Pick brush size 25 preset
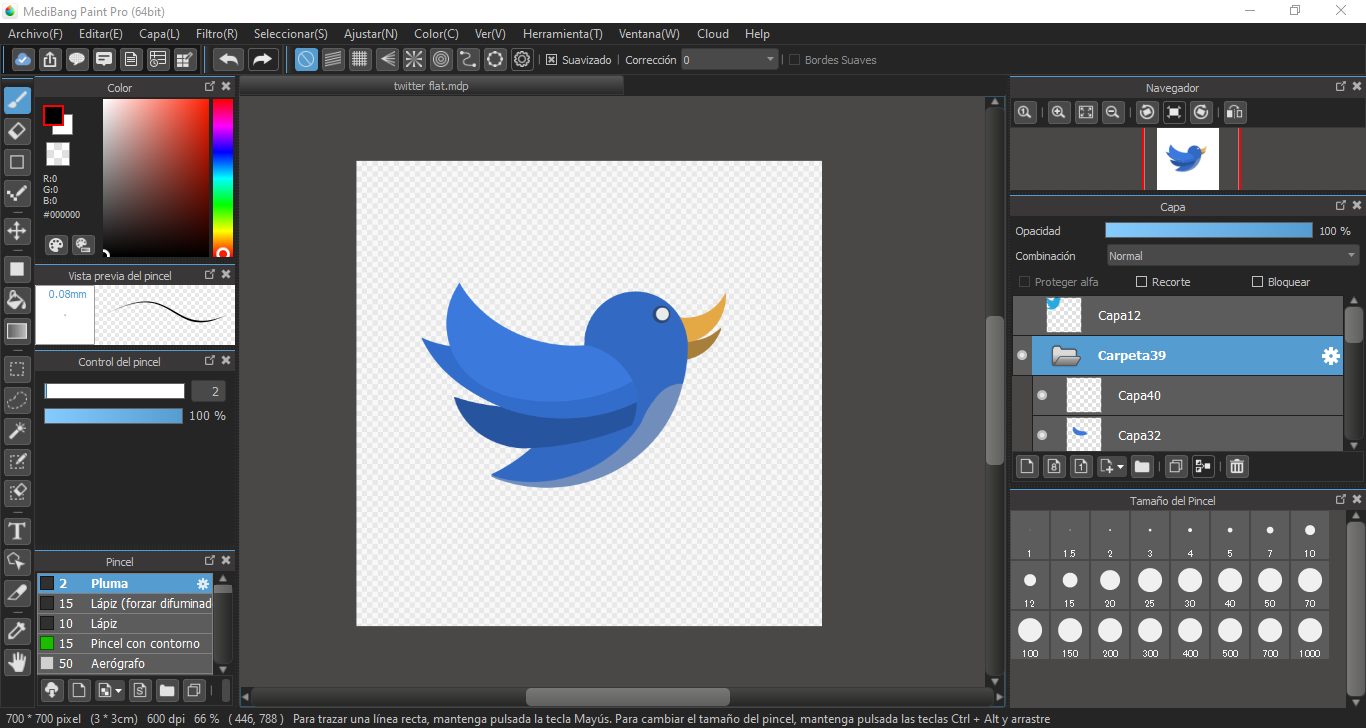Screen dimensions: 1366x728 1150,586
